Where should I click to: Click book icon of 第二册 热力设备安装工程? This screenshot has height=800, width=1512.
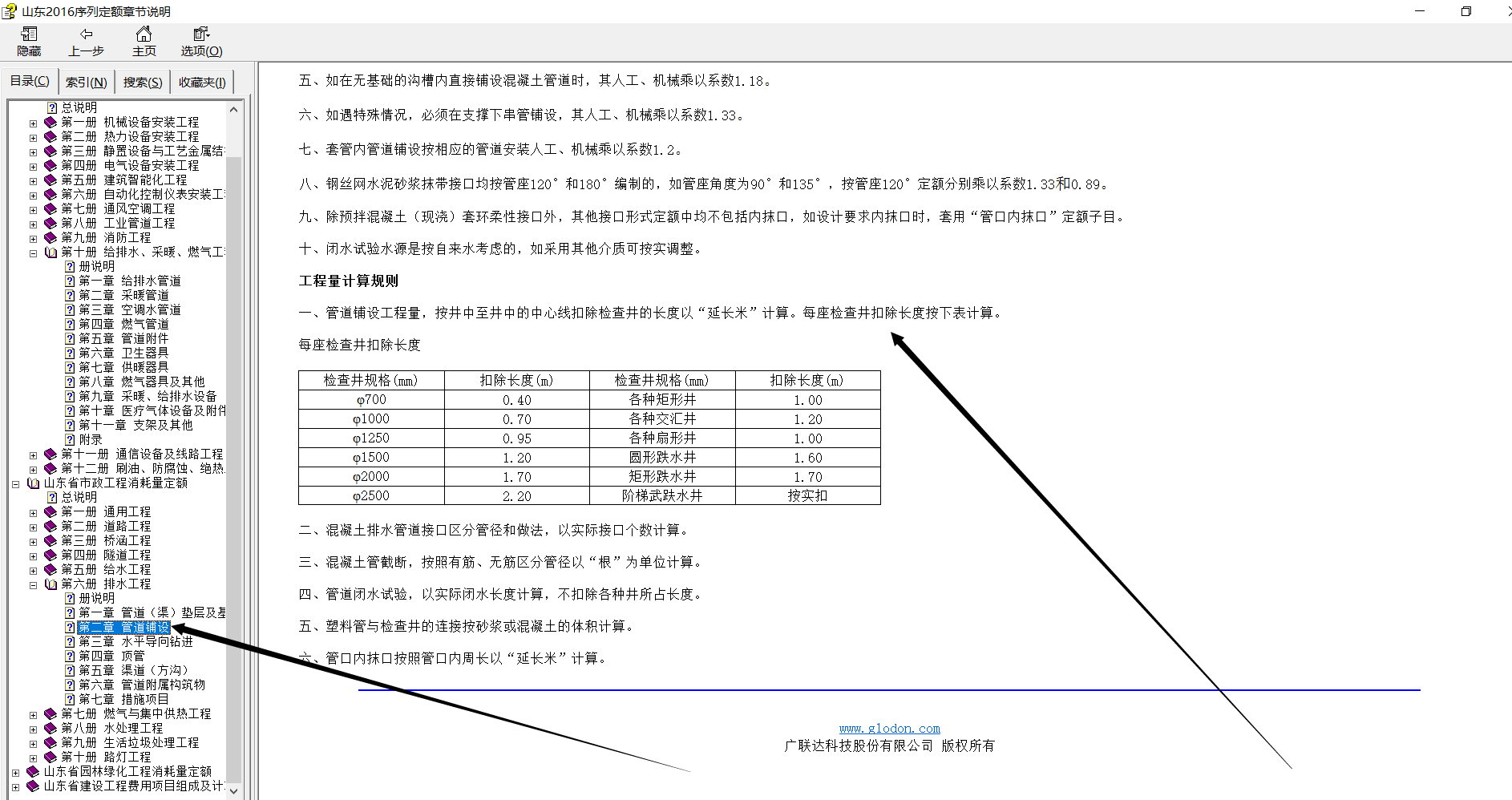pyautogui.click(x=51, y=137)
